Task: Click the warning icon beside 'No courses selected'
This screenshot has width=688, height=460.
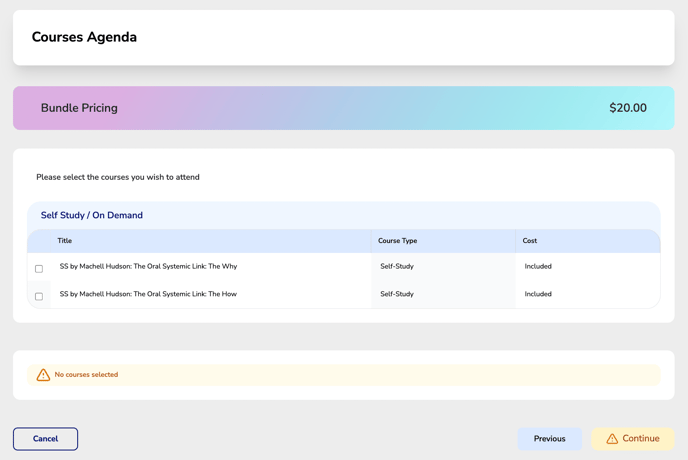Action: [43, 375]
